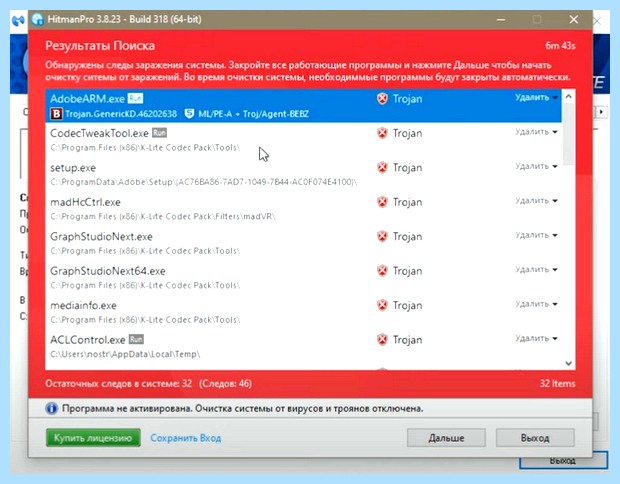Click the Sophos shield icon beside ML/PE-A
The height and width of the screenshot is (484, 620).
click(189, 114)
